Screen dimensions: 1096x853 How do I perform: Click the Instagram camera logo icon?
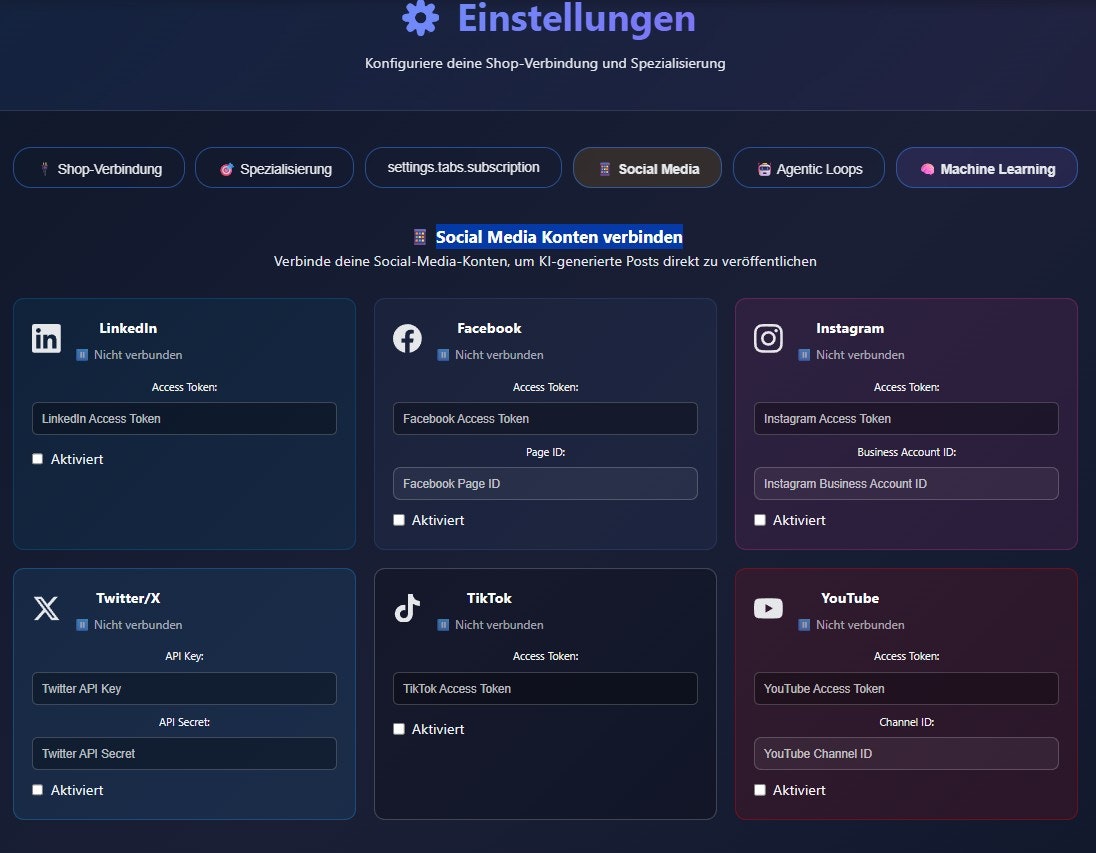[768, 338]
